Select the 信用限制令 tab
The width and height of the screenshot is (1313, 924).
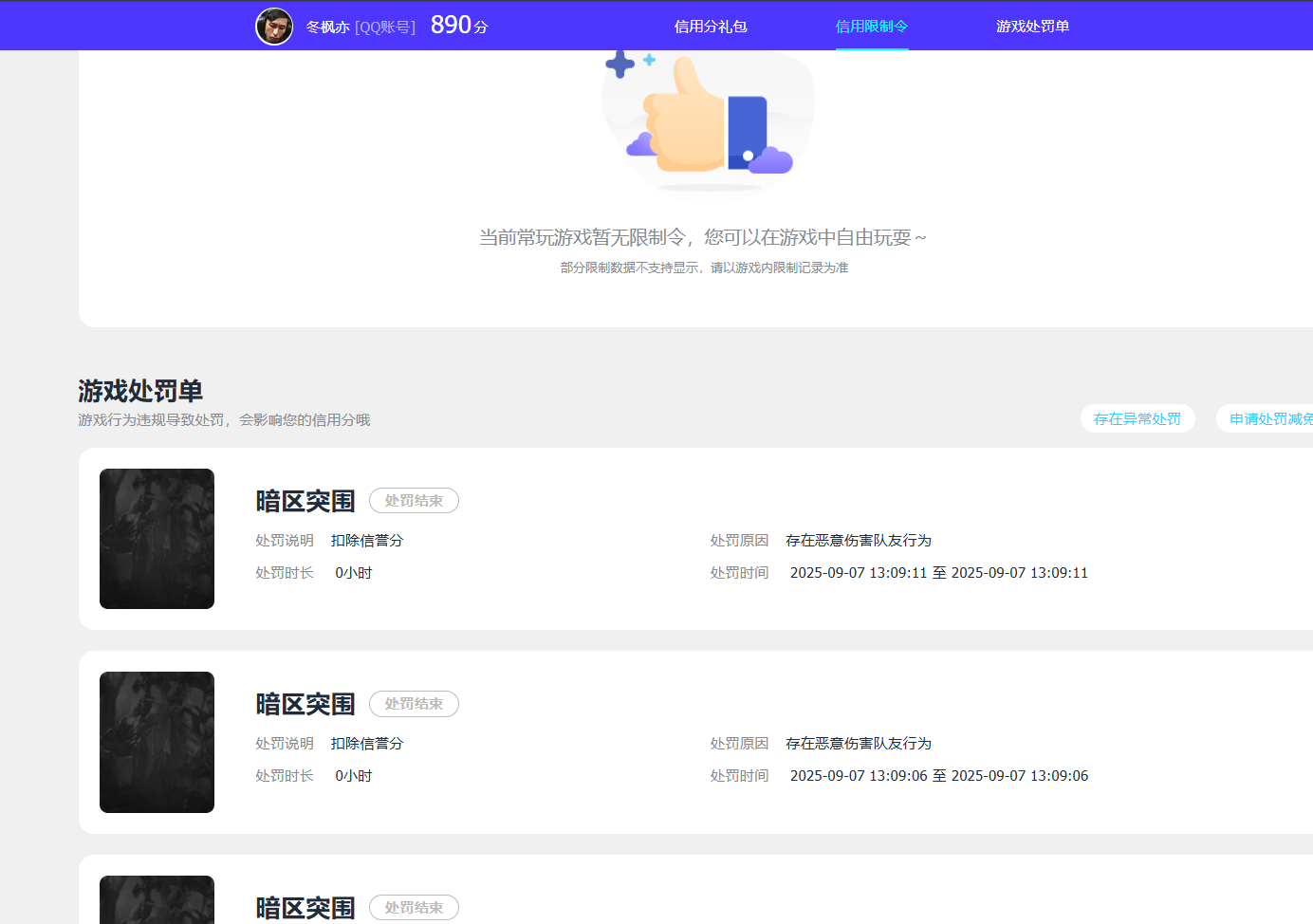(x=871, y=27)
